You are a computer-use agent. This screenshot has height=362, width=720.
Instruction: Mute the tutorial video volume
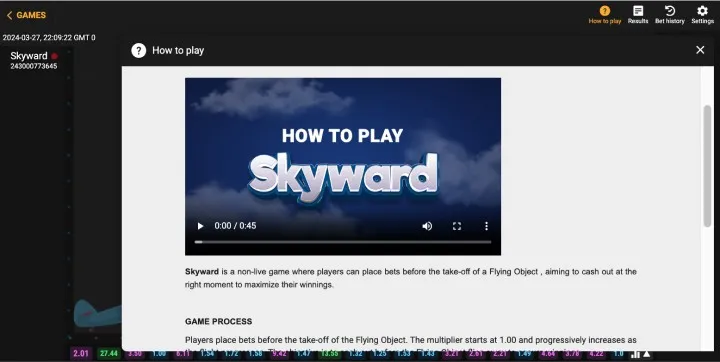coord(427,226)
